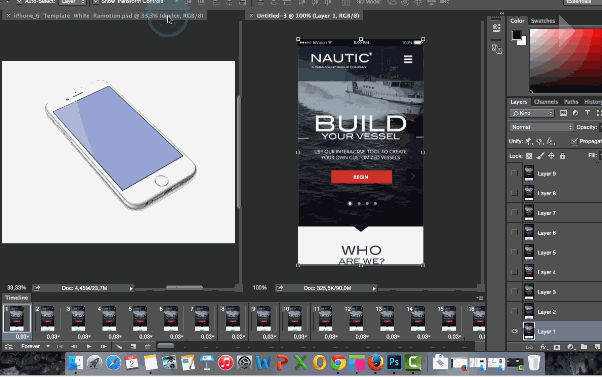Tween animation frames icon
The height and width of the screenshot is (377, 602).
[x=119, y=346]
